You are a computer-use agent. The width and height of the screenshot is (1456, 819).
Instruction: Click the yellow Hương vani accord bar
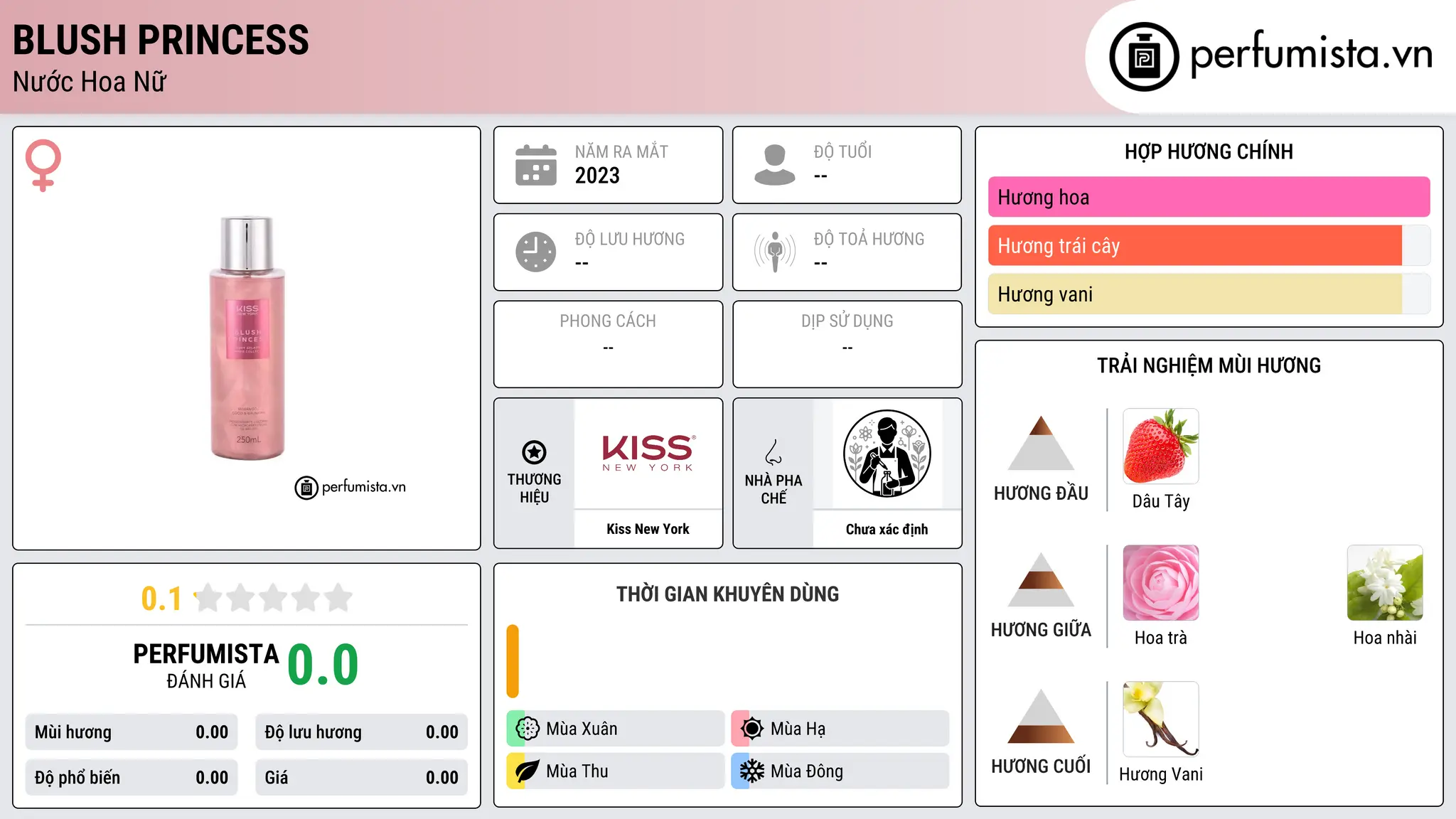pyautogui.click(x=1209, y=294)
